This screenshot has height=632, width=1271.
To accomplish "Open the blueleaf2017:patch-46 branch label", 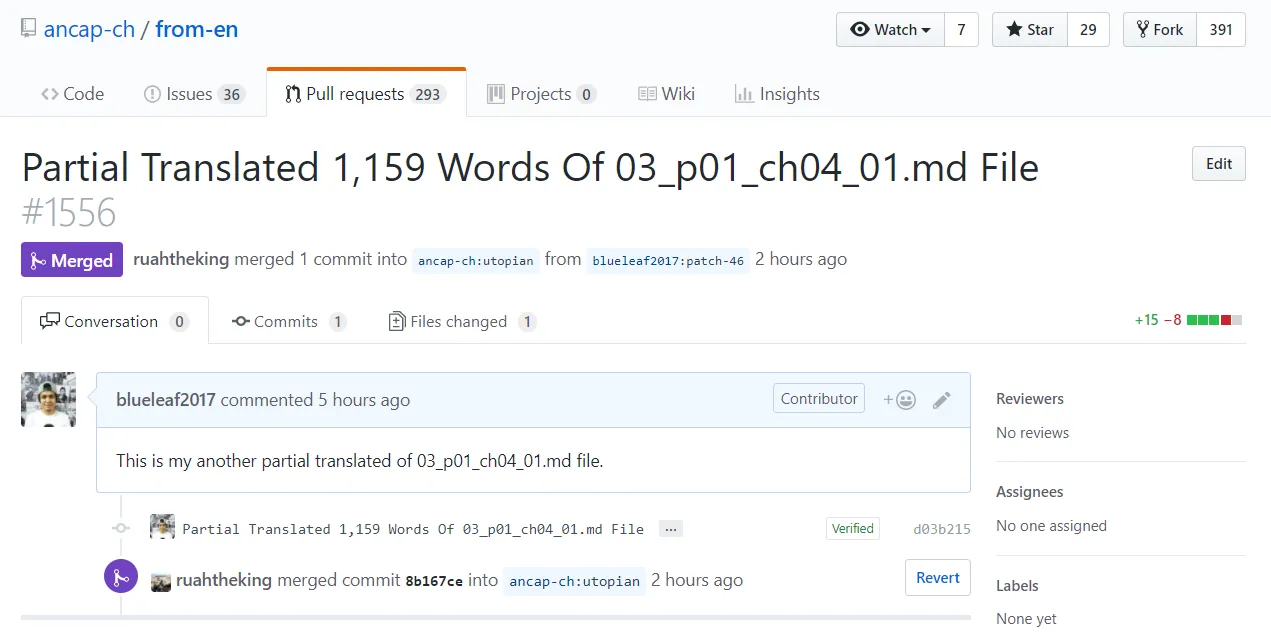I will point(668,260).
